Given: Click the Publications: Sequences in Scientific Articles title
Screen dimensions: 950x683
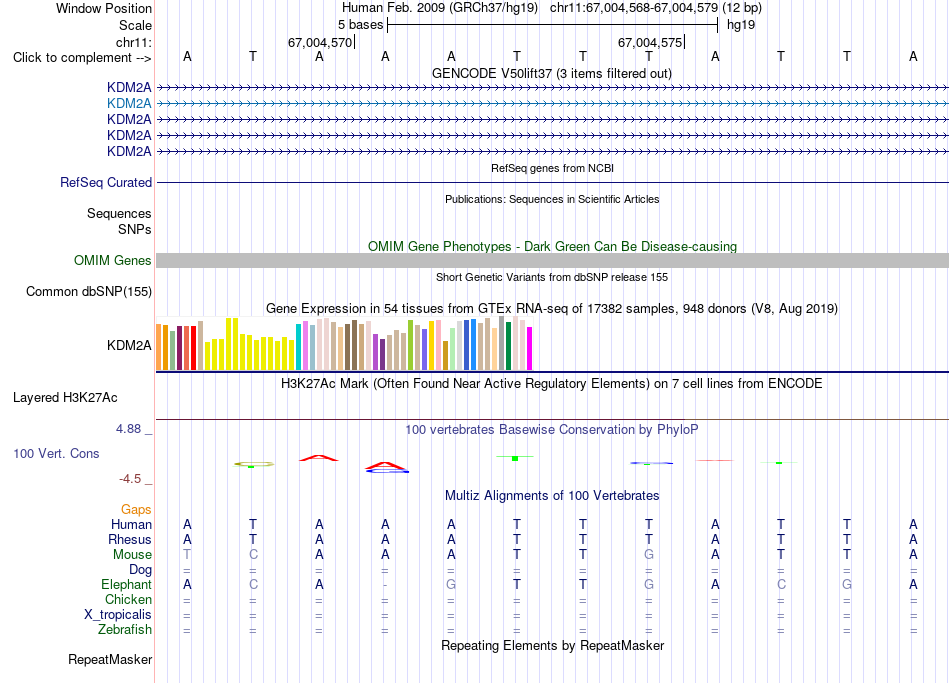Looking at the screenshot, I should coord(552,199).
